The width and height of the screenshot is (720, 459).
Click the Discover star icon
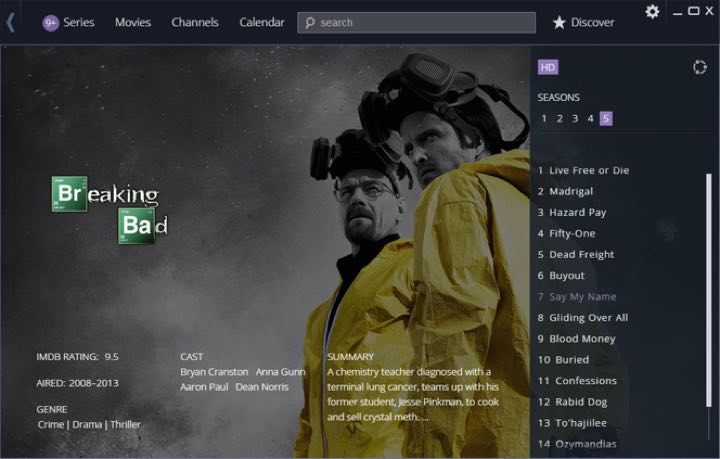pos(559,22)
